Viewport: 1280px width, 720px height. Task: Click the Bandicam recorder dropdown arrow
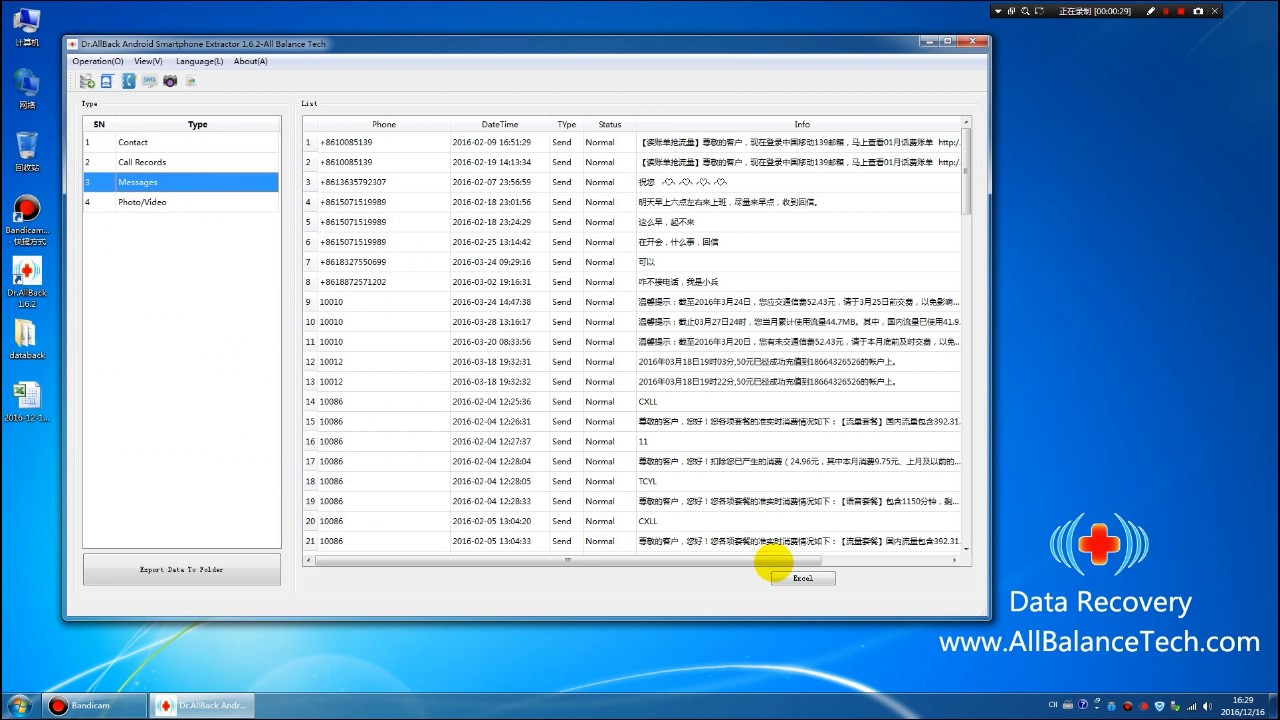tap(999, 11)
